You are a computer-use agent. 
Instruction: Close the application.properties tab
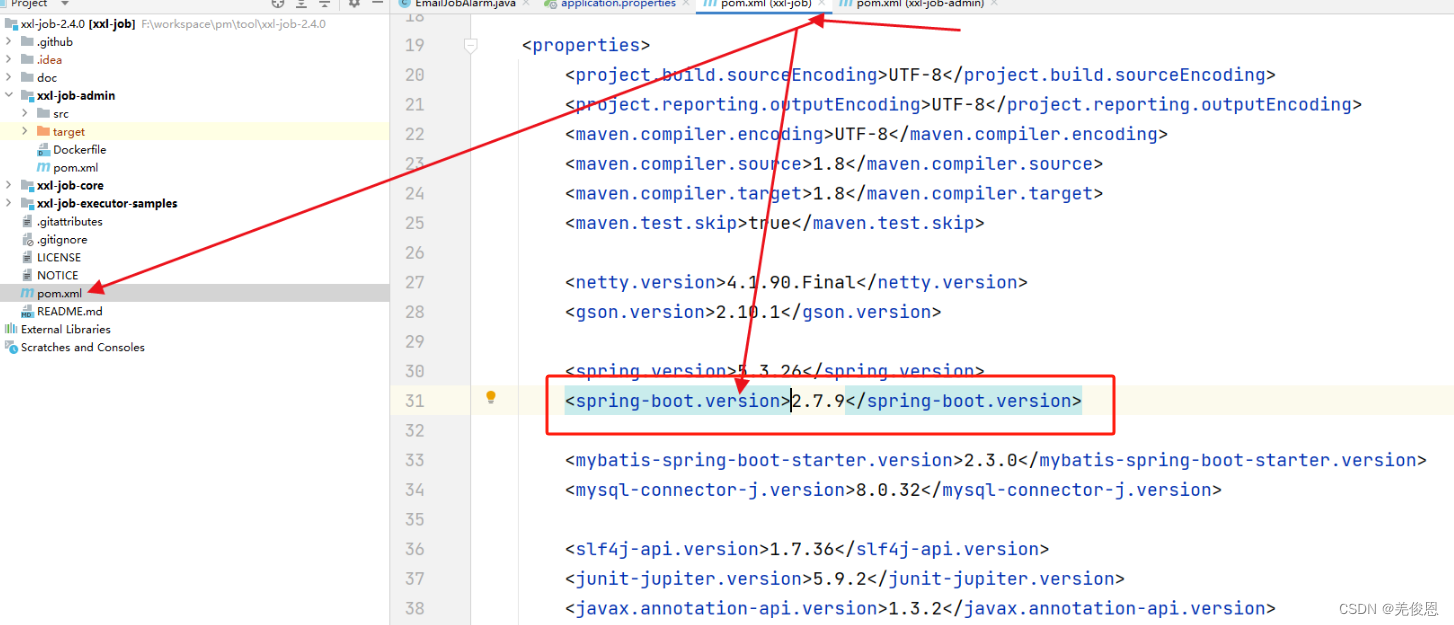[x=686, y=4]
